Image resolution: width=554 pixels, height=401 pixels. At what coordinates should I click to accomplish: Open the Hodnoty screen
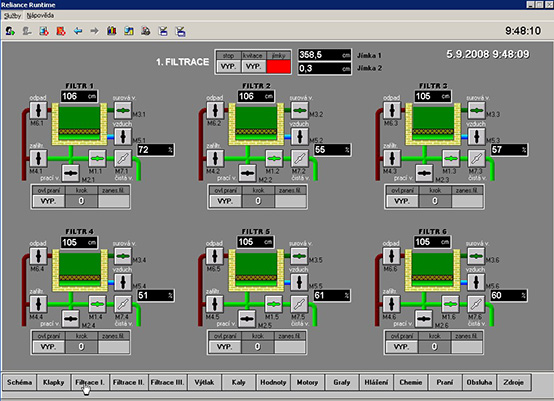click(273, 382)
